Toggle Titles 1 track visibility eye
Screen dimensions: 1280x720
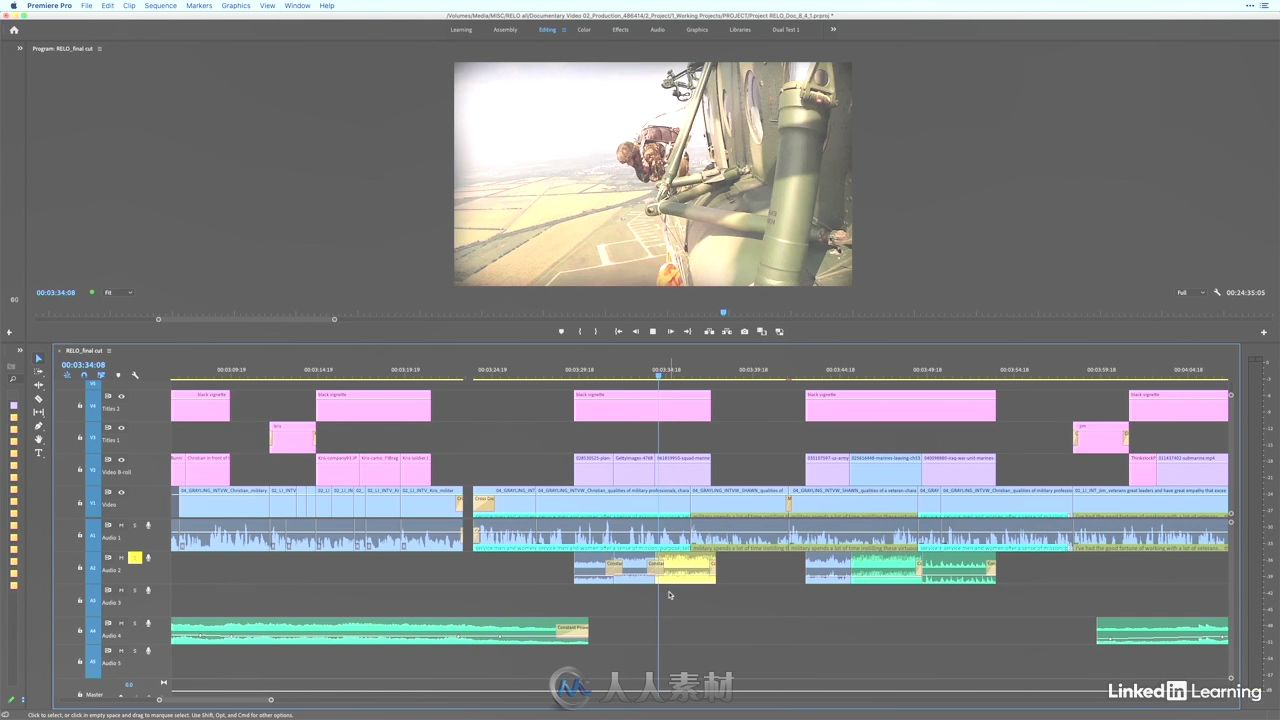121,428
